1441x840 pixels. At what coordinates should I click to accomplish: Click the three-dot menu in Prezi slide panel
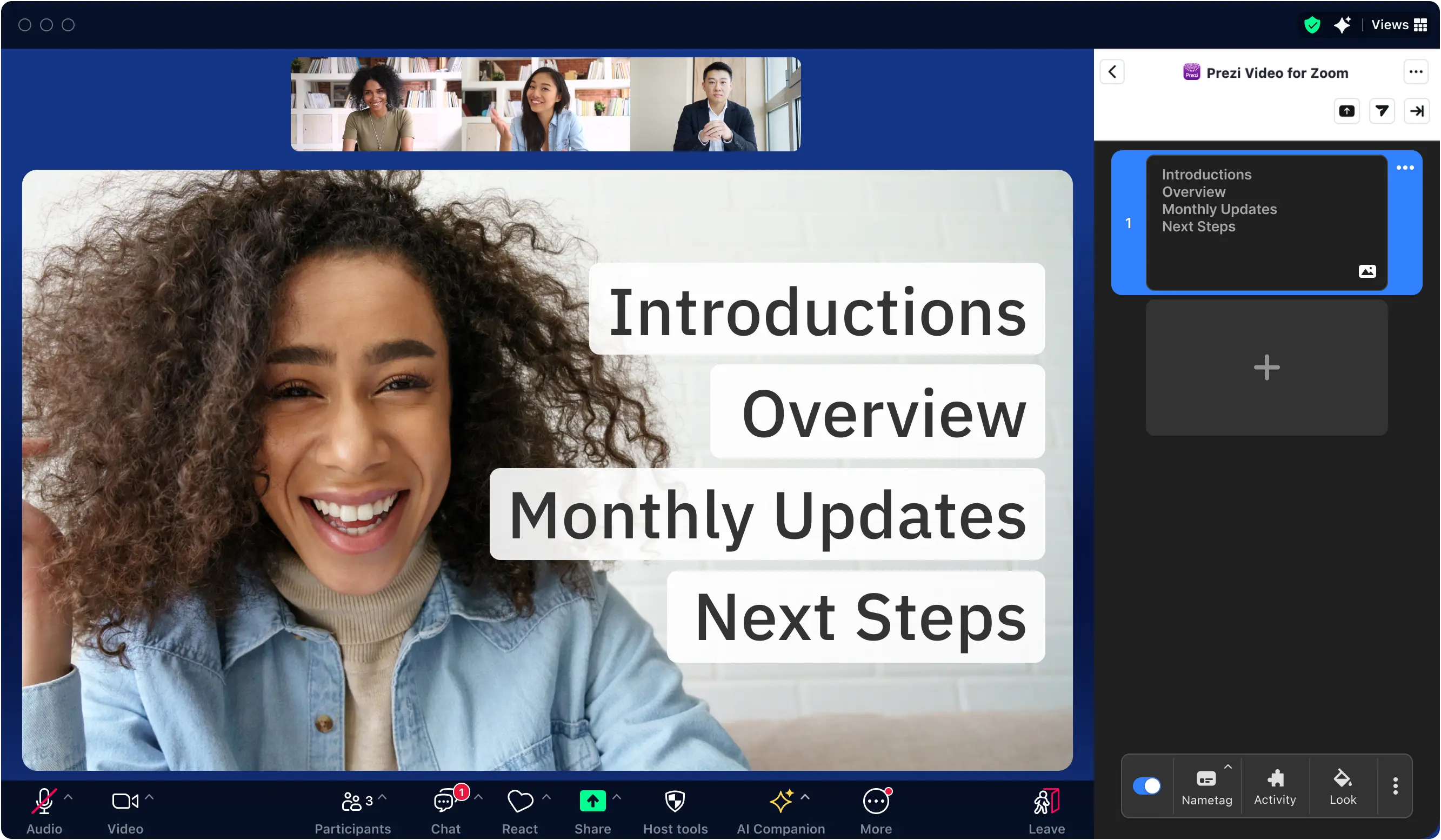click(1405, 167)
